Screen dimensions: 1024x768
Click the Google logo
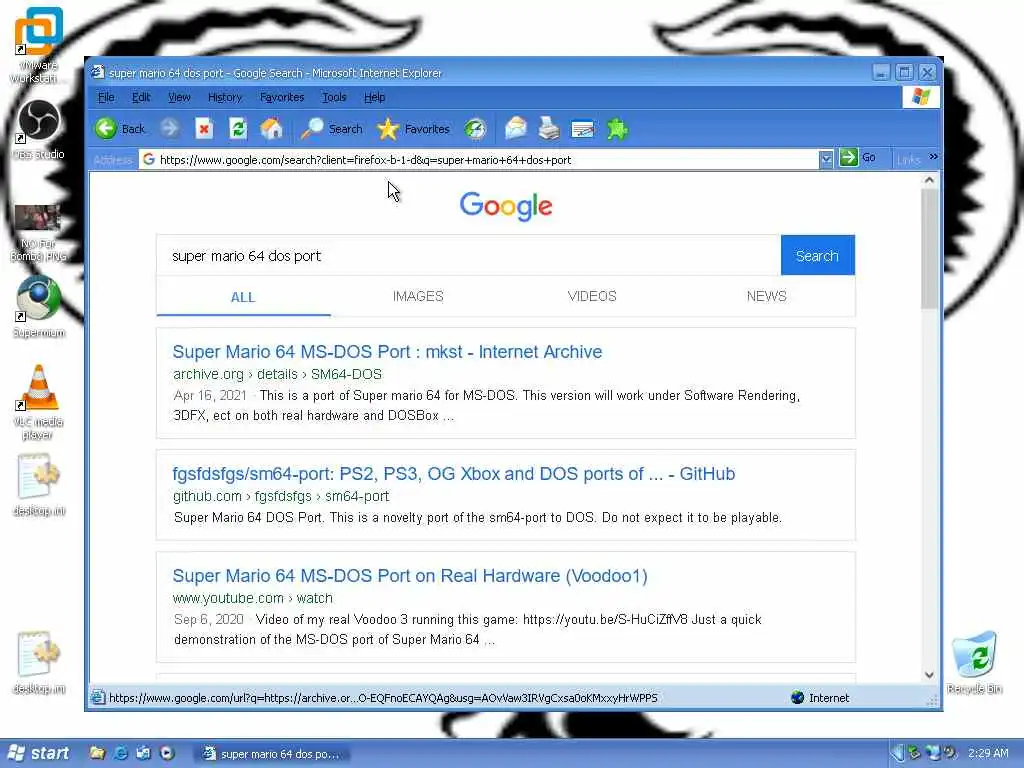(506, 206)
